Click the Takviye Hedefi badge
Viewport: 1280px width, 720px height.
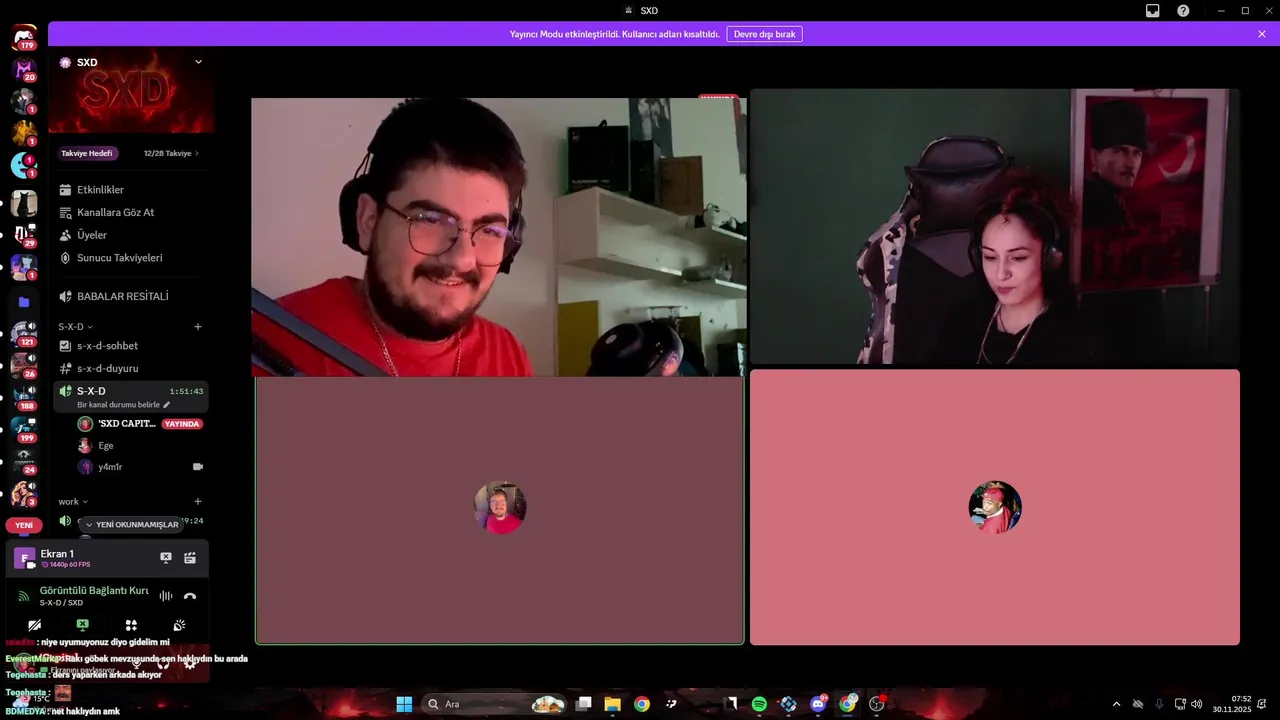coord(87,153)
